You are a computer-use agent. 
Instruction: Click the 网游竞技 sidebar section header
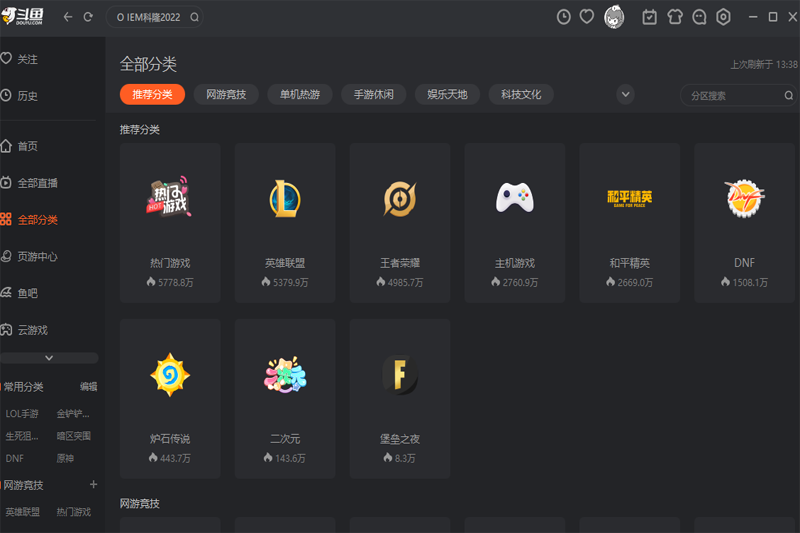[23, 485]
